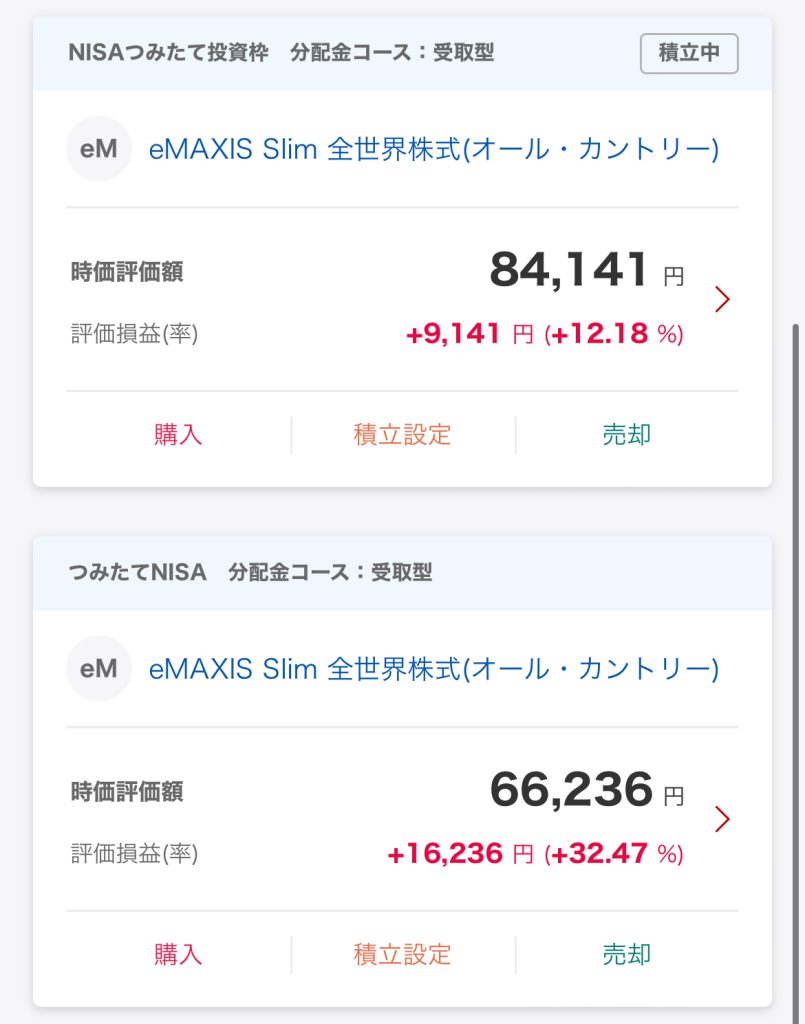Click the eM icon in the つみたてNISA card
The image size is (805, 1024).
98,668
